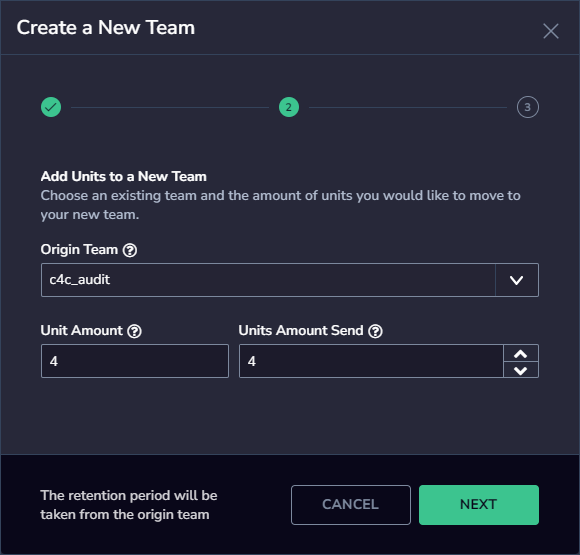Viewport: 580px width, 555px height.
Task: Click the Add Units to a New Team heading
Action: (x=124, y=176)
